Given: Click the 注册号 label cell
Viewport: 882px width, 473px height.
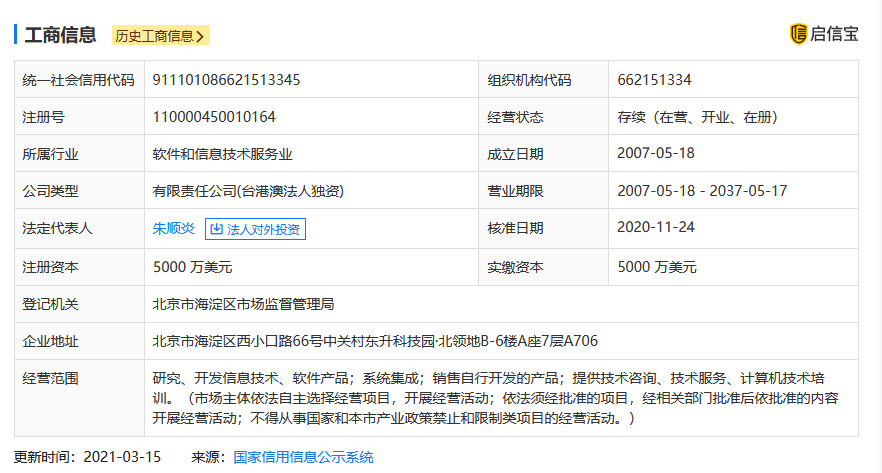Looking at the screenshot, I should [x=79, y=116].
